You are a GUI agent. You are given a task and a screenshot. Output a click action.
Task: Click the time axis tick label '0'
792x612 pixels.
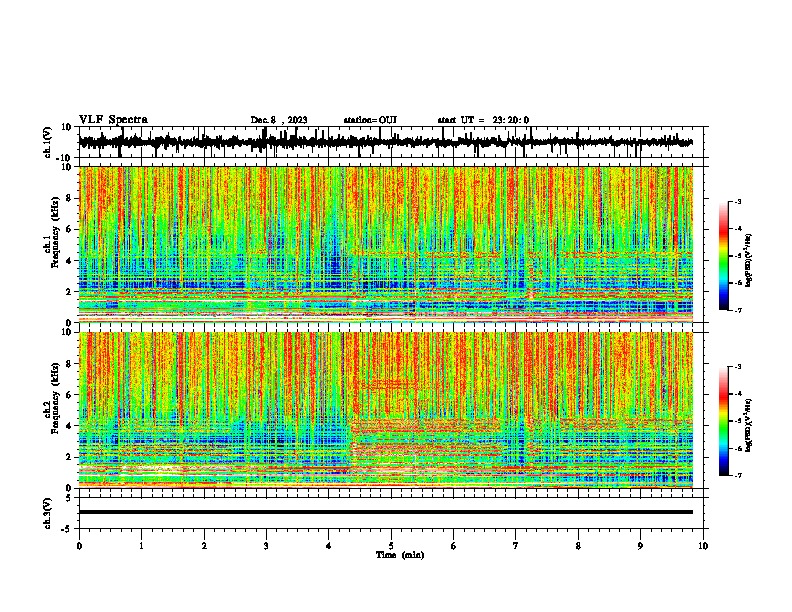[x=79, y=546]
